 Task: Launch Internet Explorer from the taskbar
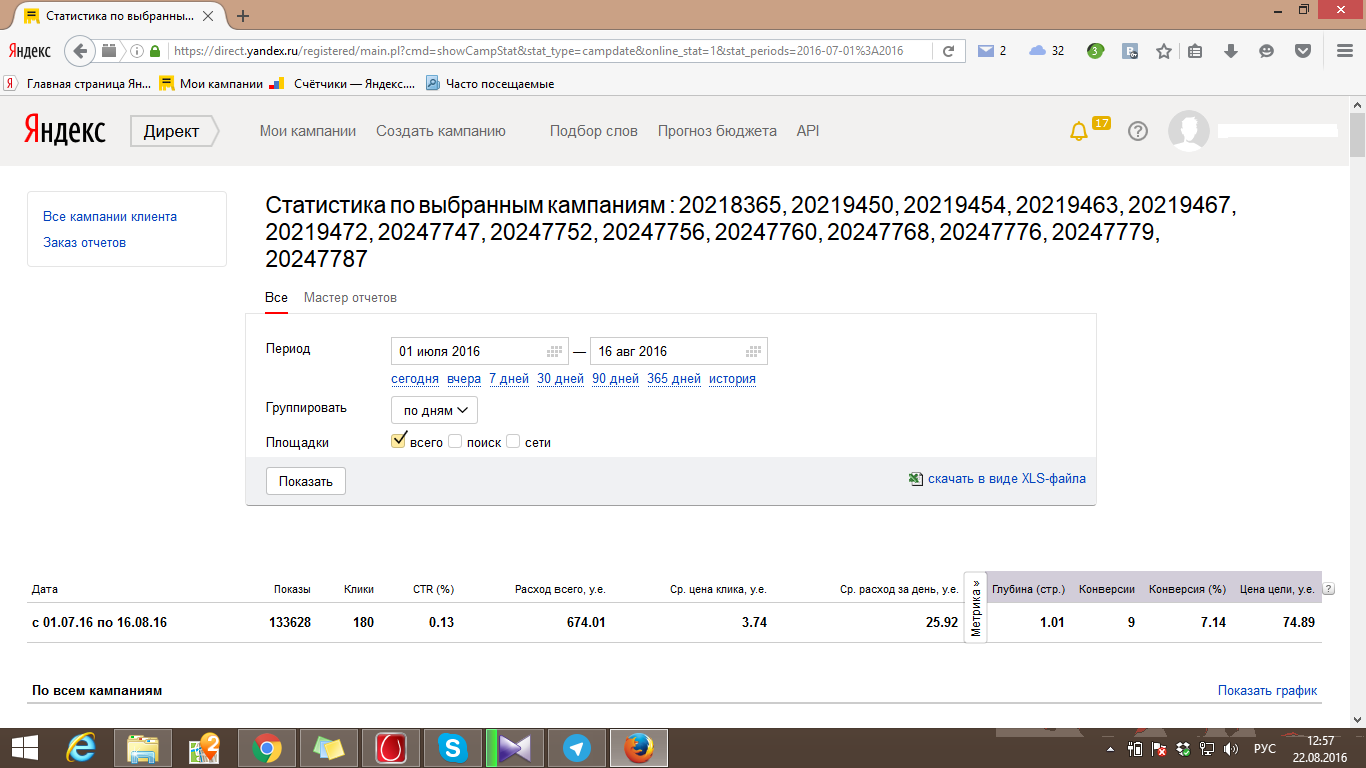tap(81, 748)
